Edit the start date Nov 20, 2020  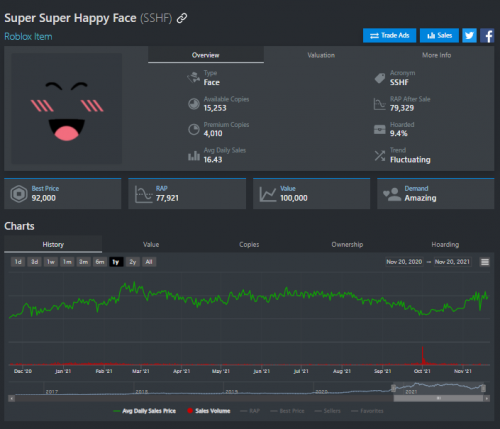404,262
